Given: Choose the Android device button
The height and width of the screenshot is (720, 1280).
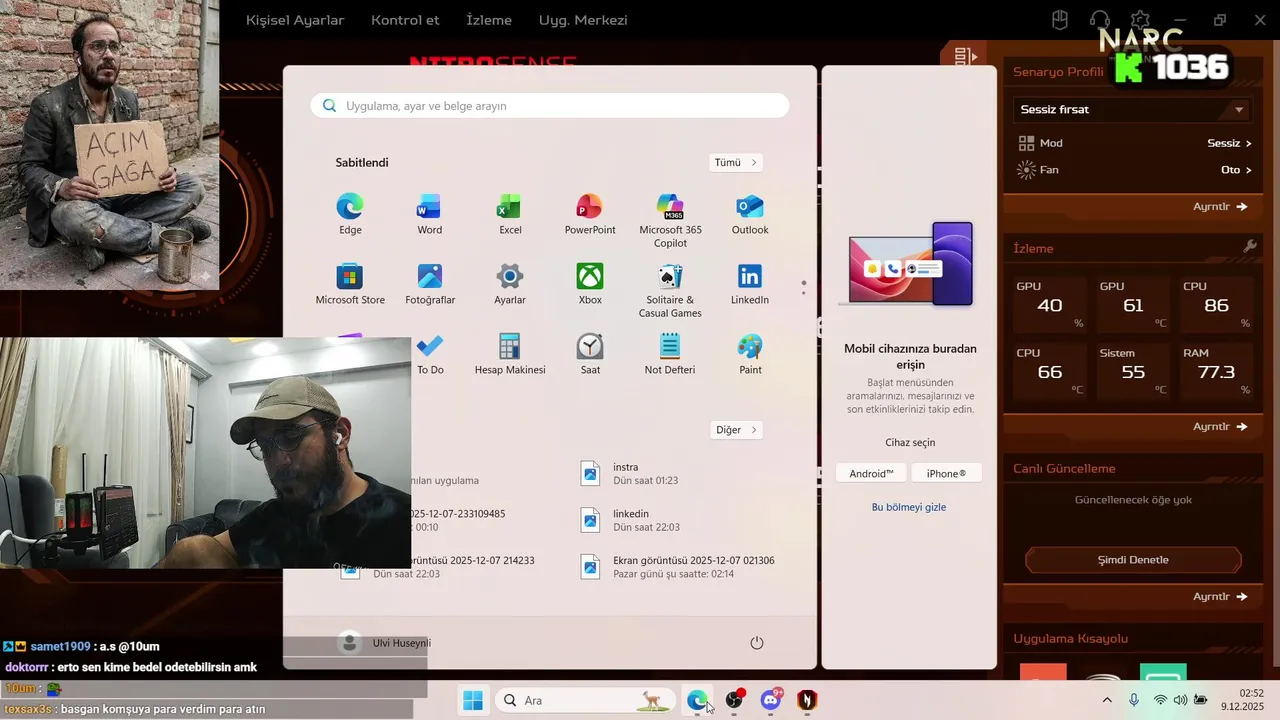Looking at the screenshot, I should tap(871, 474).
